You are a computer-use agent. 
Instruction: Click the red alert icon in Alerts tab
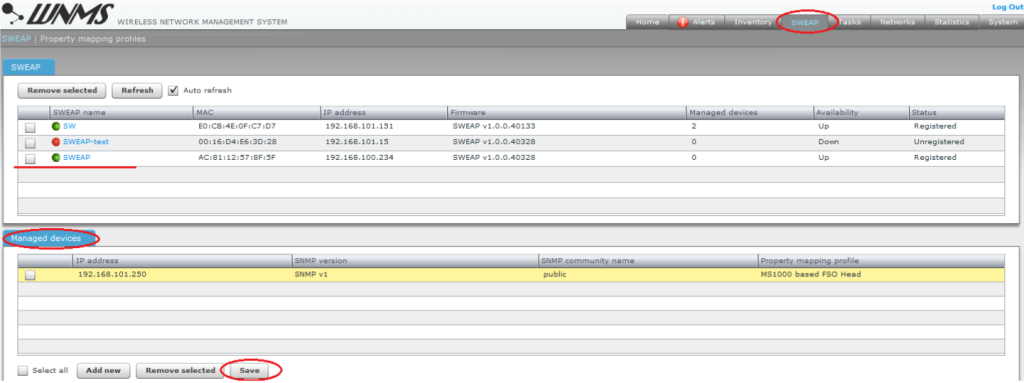pos(683,22)
